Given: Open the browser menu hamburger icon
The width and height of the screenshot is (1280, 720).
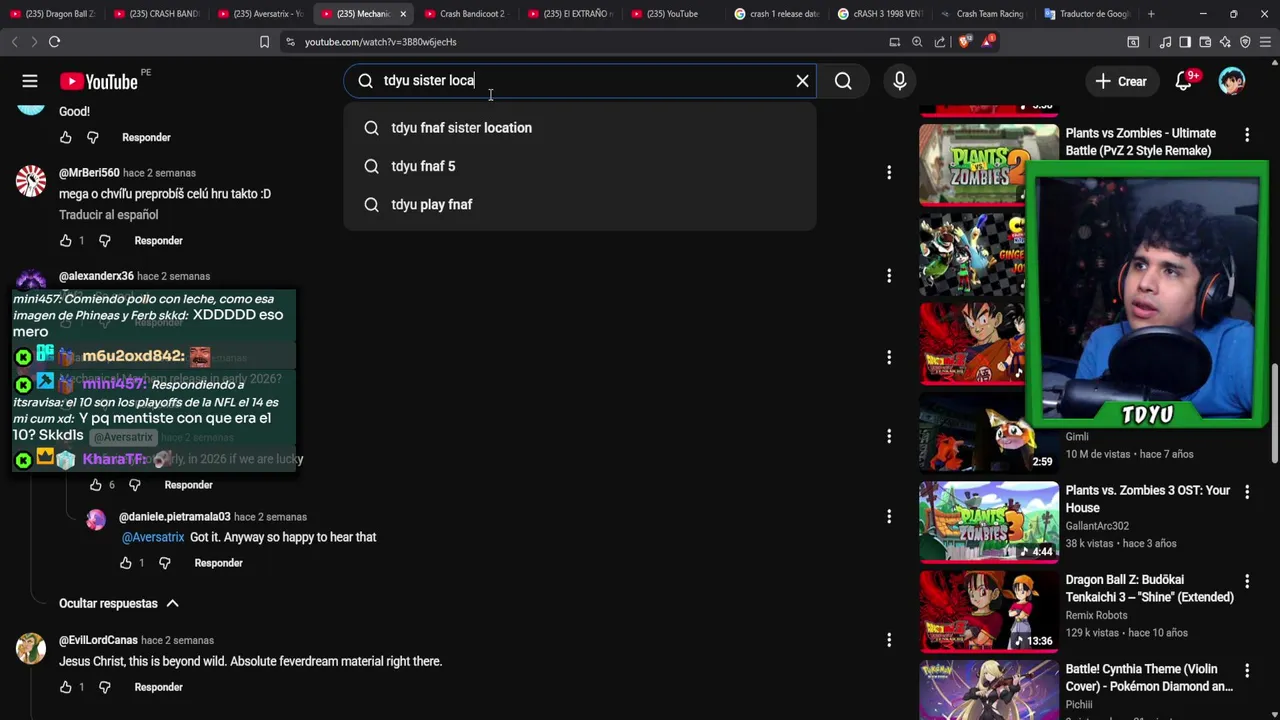Looking at the screenshot, I should (1266, 42).
